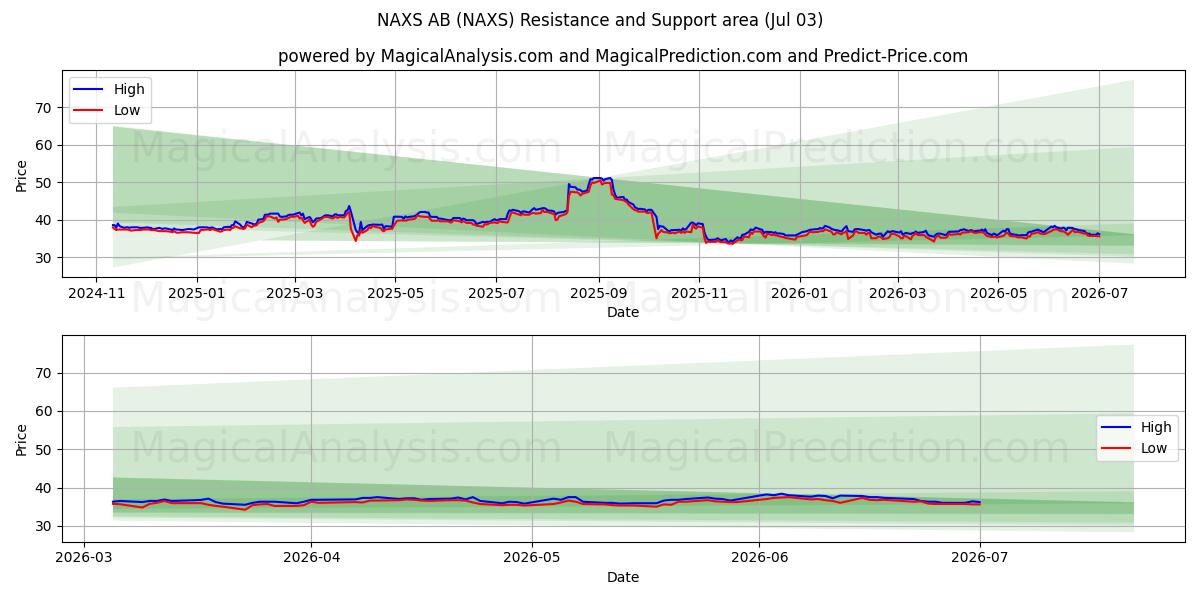The width and height of the screenshot is (1200, 600).
Task: Click the '2026-05' label on bottom chart axis
Action: click(531, 559)
